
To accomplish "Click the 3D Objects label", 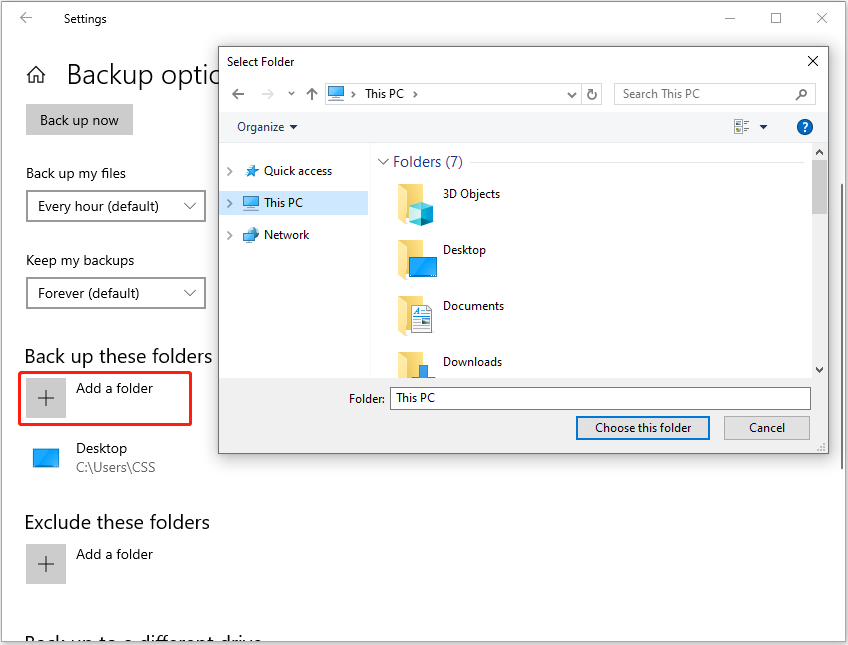I will (x=471, y=194).
